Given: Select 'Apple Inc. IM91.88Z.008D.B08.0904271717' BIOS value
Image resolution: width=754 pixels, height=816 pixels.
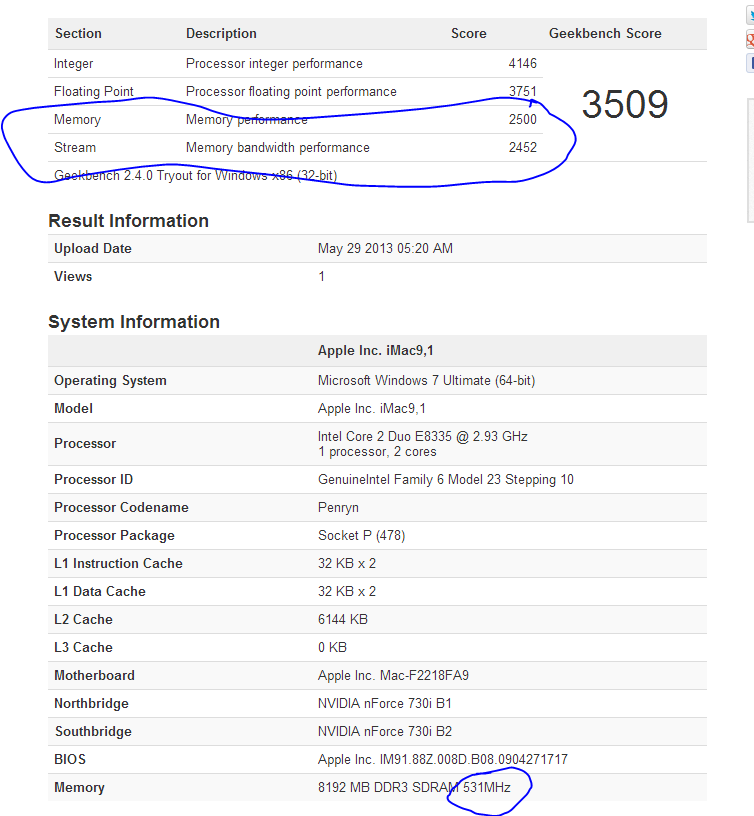Looking at the screenshot, I should click(443, 760).
